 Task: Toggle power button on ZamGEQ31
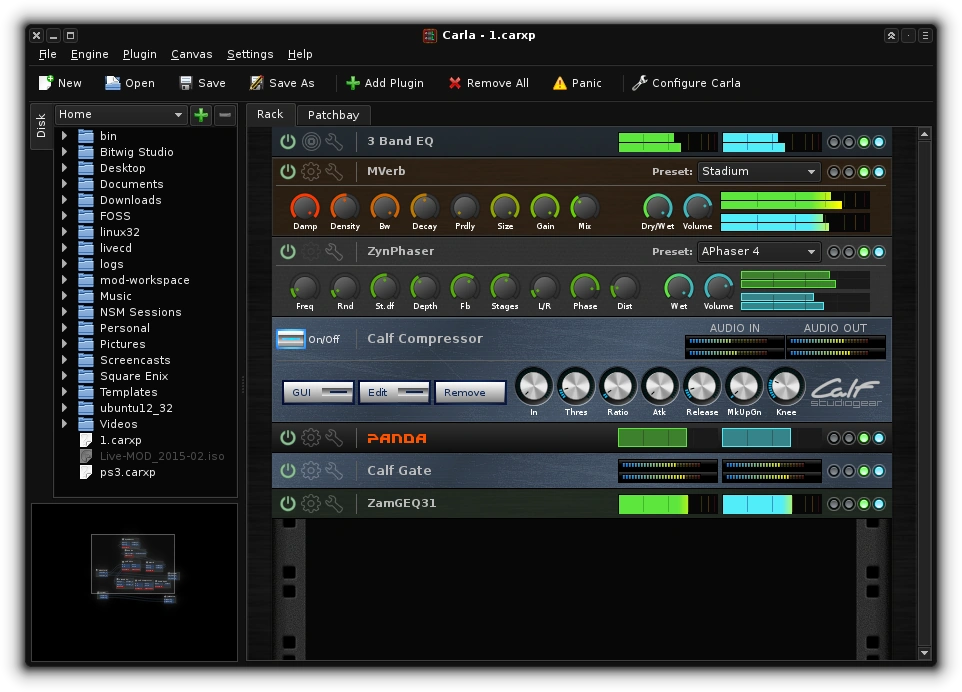point(288,503)
